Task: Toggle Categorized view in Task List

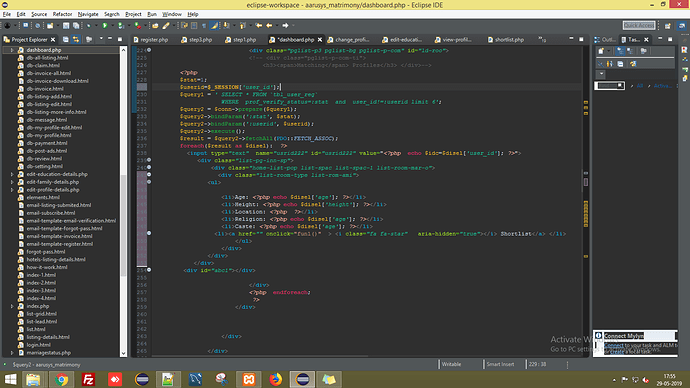Action: coord(620,51)
